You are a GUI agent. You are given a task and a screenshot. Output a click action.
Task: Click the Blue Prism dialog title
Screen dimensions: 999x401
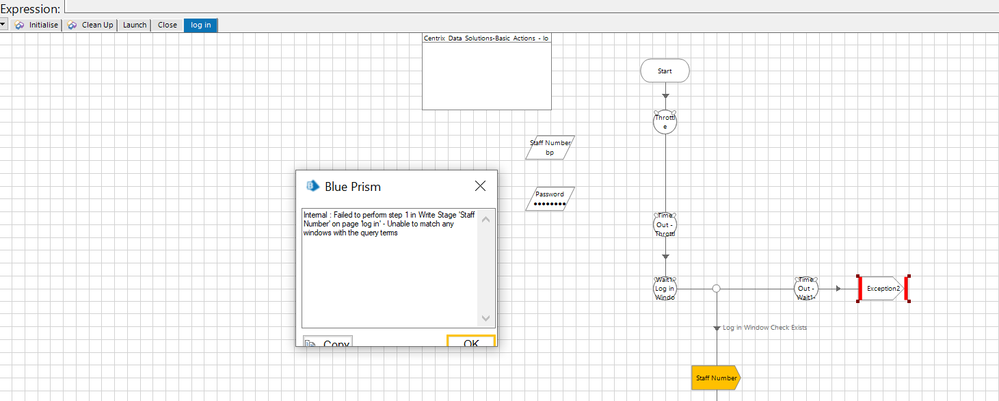[353, 186]
